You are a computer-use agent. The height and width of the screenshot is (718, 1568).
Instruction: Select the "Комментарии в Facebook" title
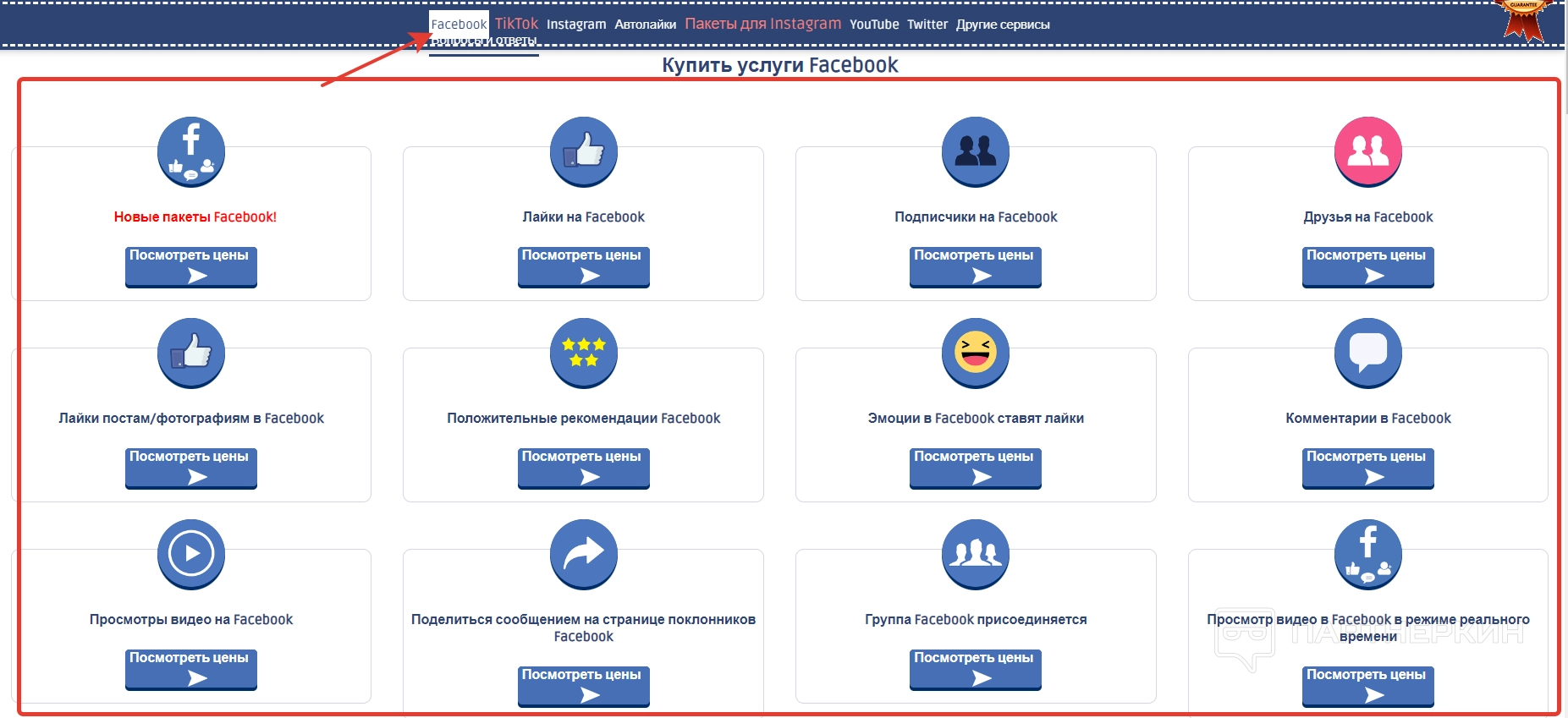pos(1368,419)
